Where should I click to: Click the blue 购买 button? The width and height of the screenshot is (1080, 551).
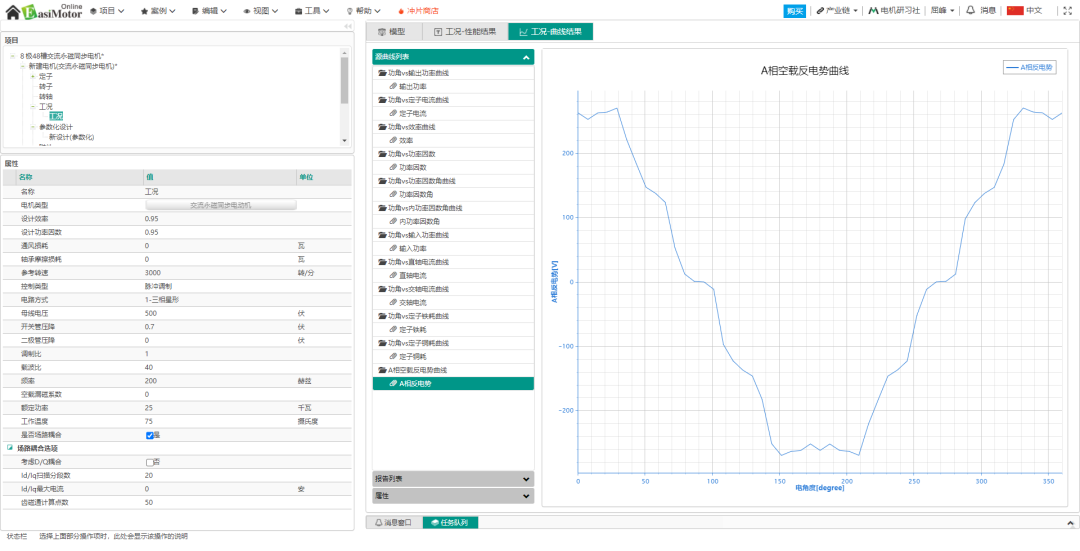pos(794,11)
